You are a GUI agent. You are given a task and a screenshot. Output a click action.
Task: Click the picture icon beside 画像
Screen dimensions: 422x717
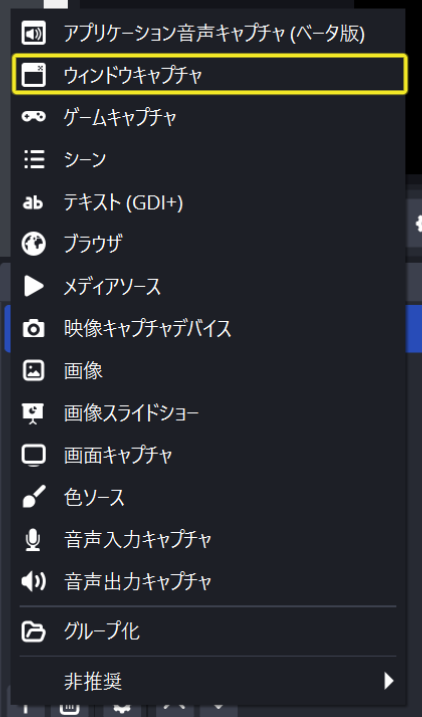[33, 370]
